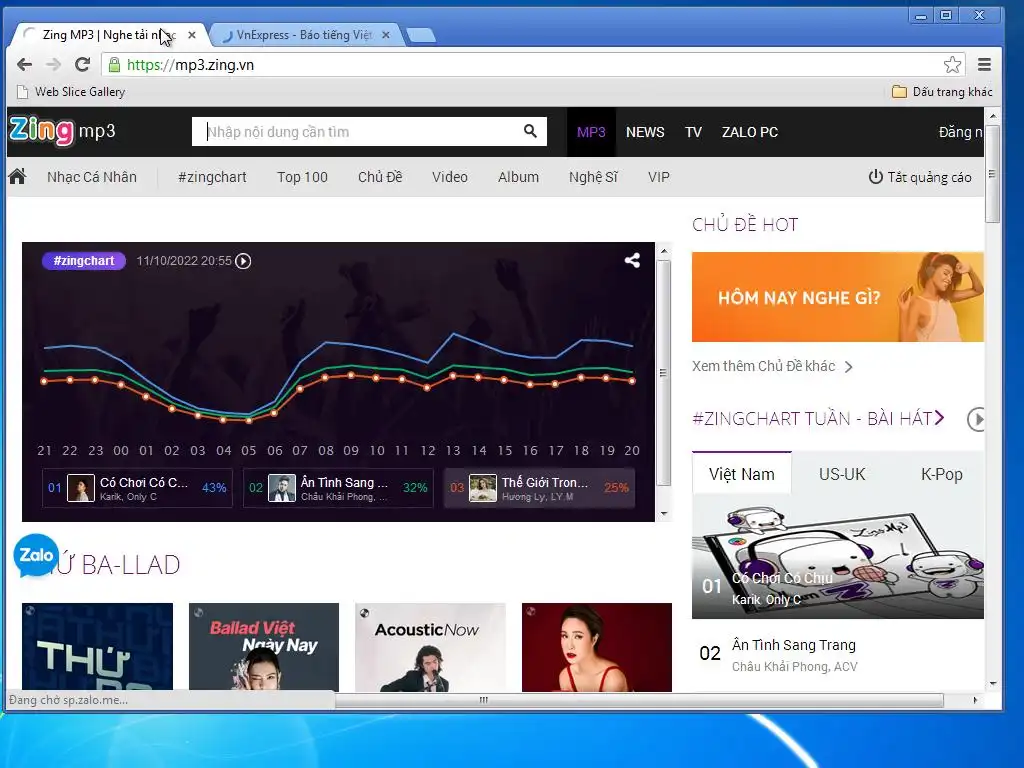This screenshot has height=768, width=1024.
Task: Close the VnExpress tab
Action: [386, 35]
